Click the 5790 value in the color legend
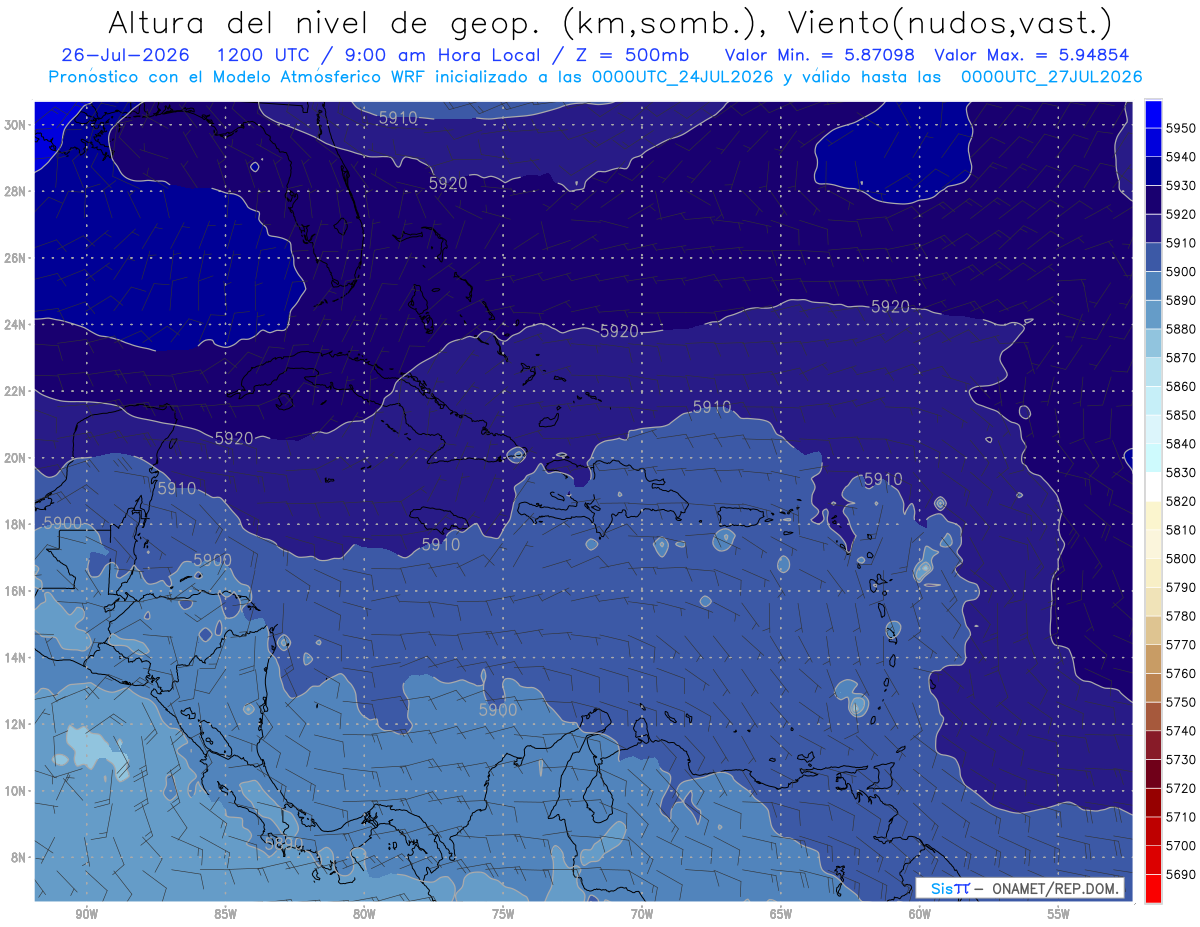 pyautogui.click(x=1181, y=587)
